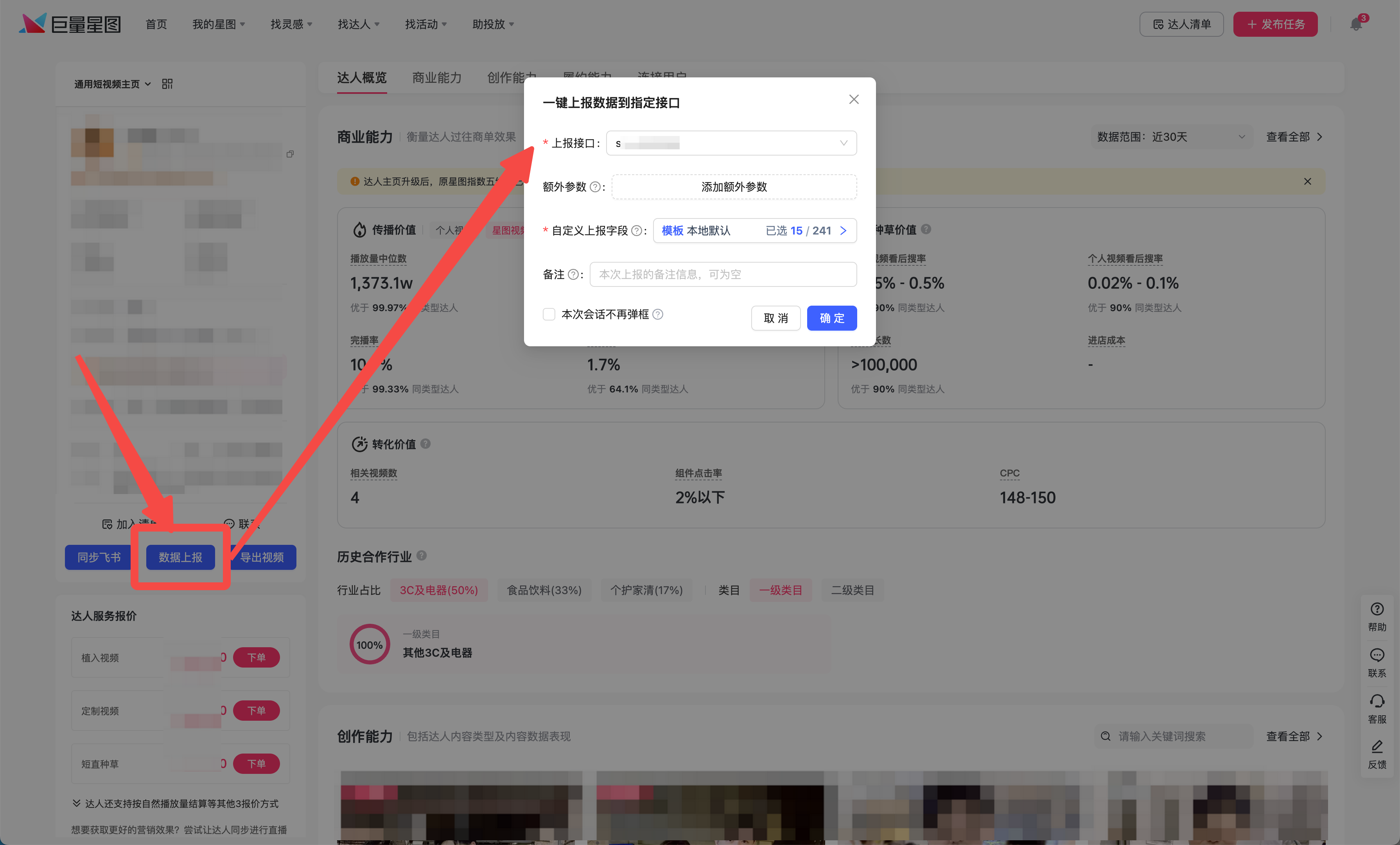Image resolution: width=1400 pixels, height=845 pixels.
Task: Click help icon next to 本次会话不再弹框
Action: (x=658, y=314)
